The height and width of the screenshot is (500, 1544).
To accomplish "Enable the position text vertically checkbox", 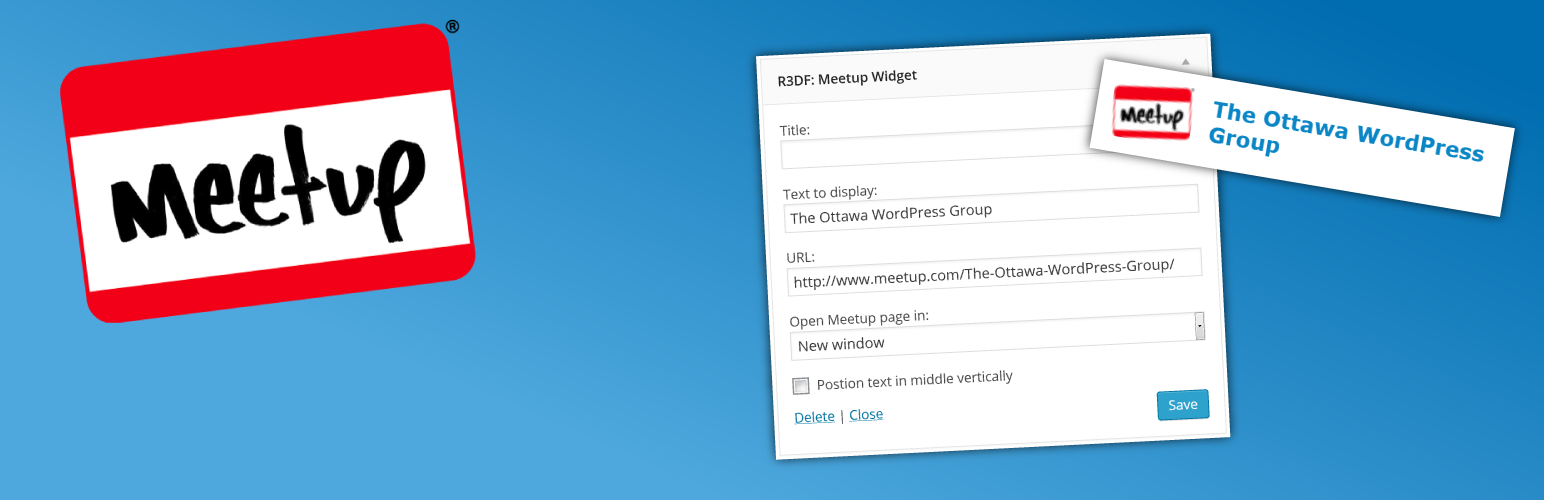I will pyautogui.click(x=801, y=386).
